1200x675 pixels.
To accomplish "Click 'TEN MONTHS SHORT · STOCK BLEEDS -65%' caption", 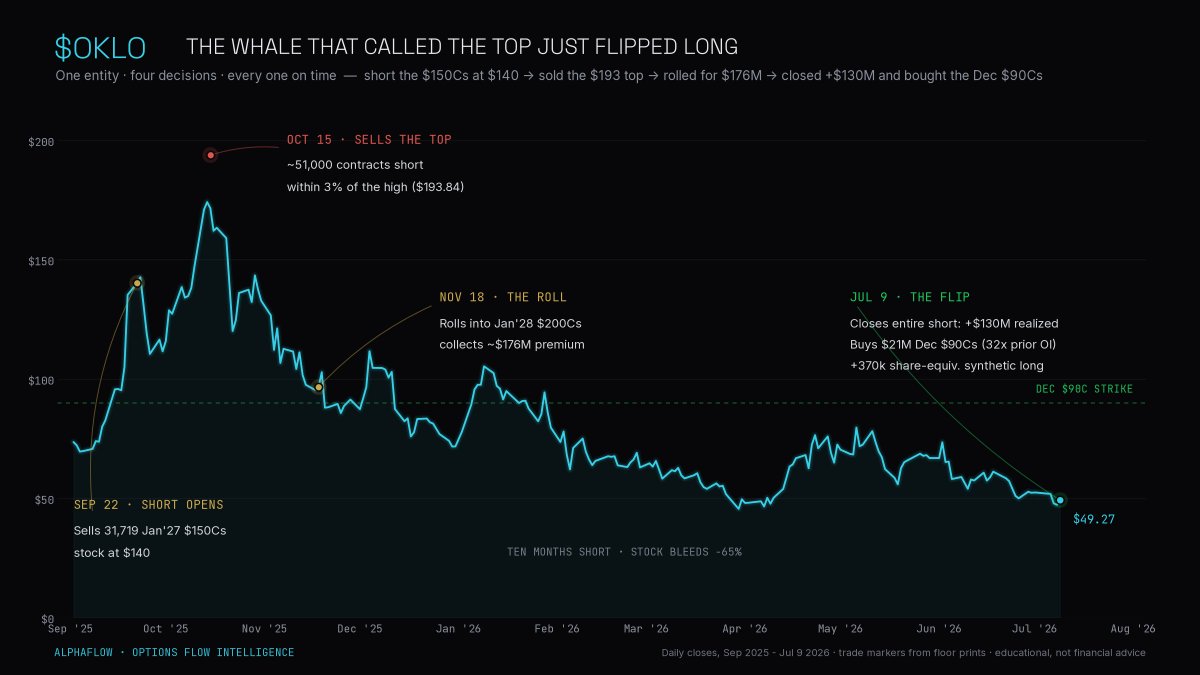I will (x=624, y=552).
